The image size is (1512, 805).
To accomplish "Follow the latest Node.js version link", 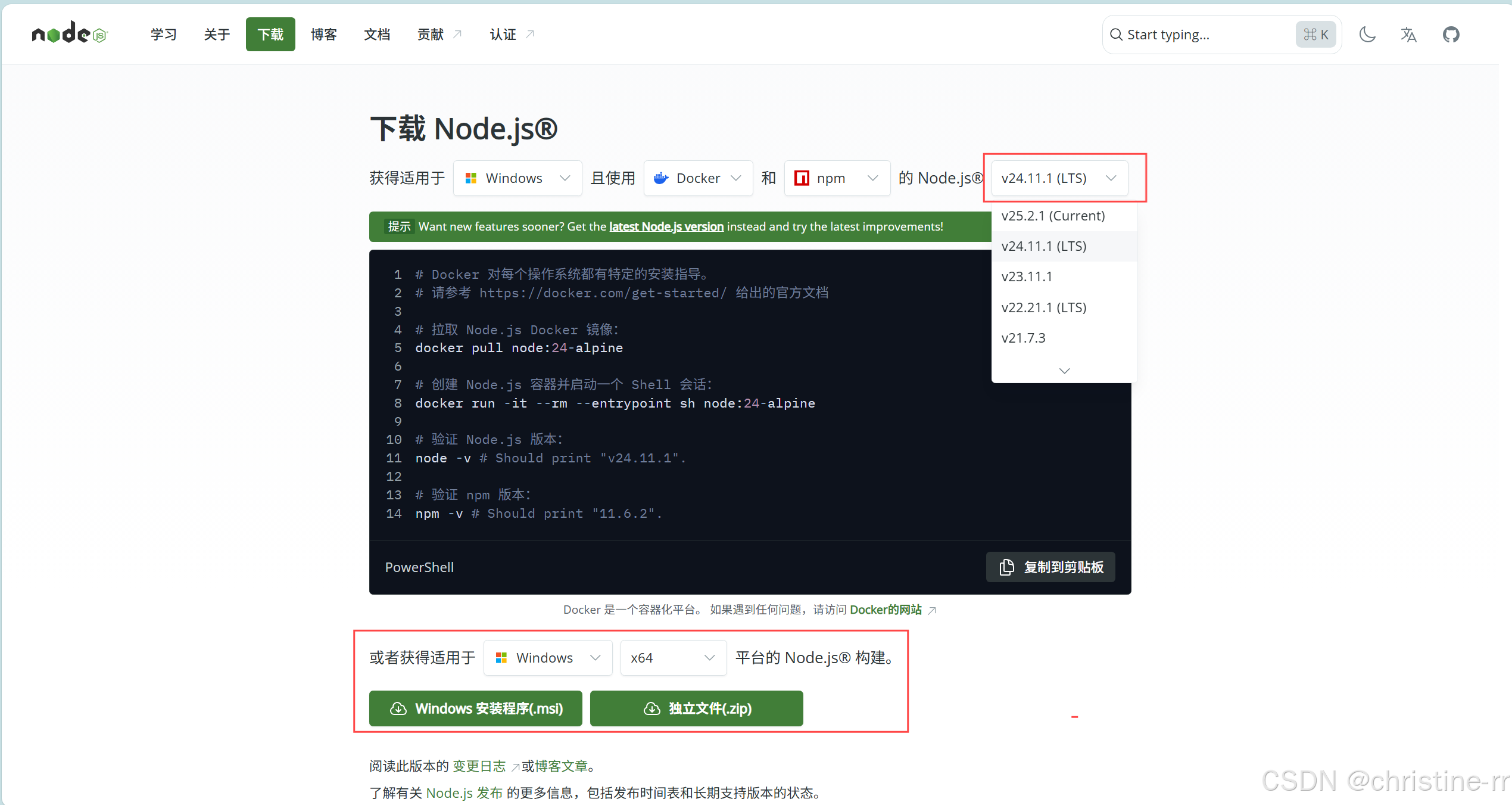I will 666,226.
